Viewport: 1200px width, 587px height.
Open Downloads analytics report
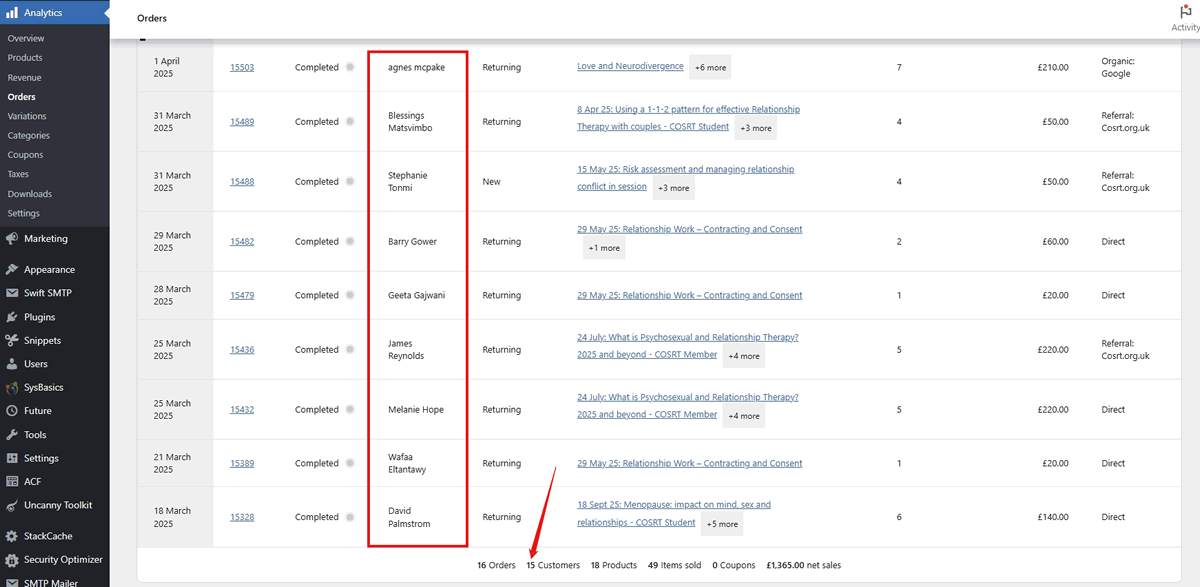point(30,194)
